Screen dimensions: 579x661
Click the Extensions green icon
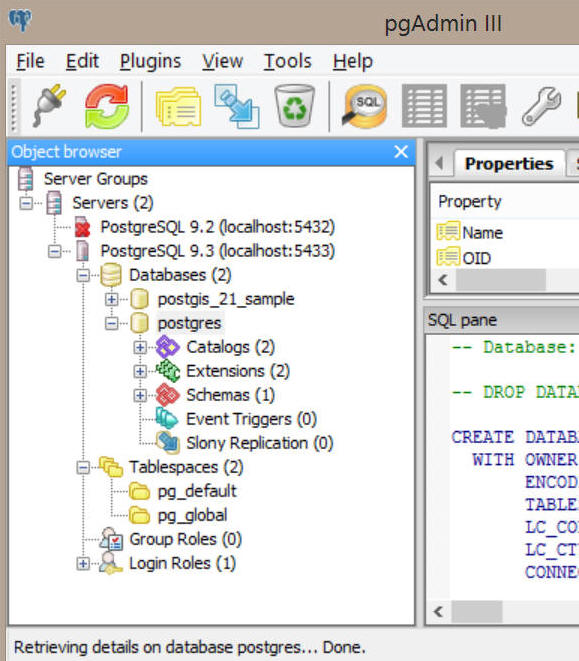click(x=168, y=371)
